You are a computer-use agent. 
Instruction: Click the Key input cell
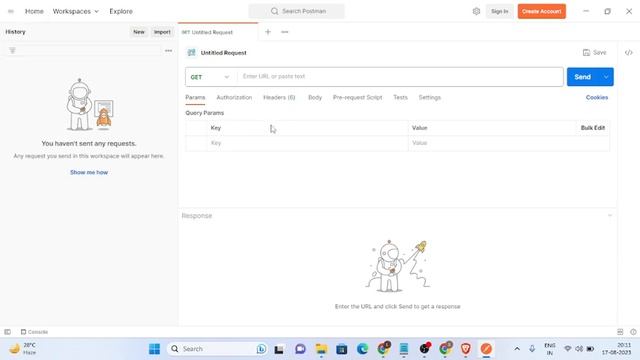pyautogui.click(x=307, y=143)
